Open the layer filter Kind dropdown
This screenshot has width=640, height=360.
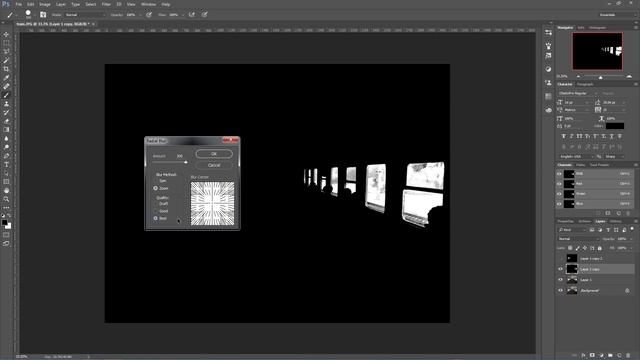tap(573, 230)
